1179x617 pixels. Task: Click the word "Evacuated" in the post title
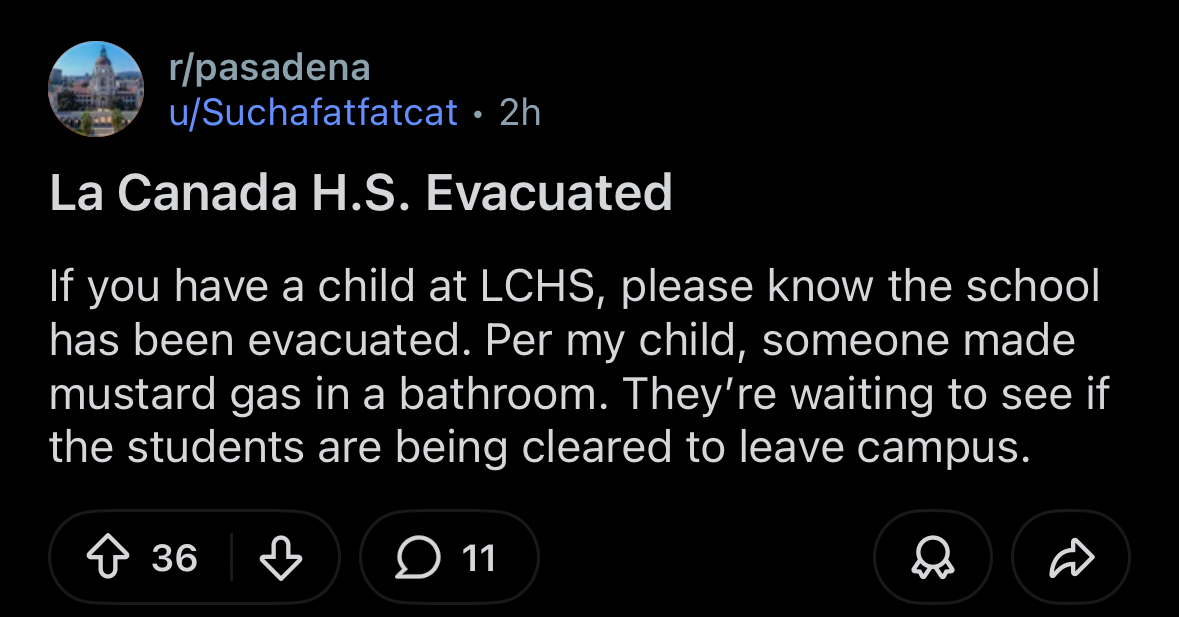pos(549,193)
